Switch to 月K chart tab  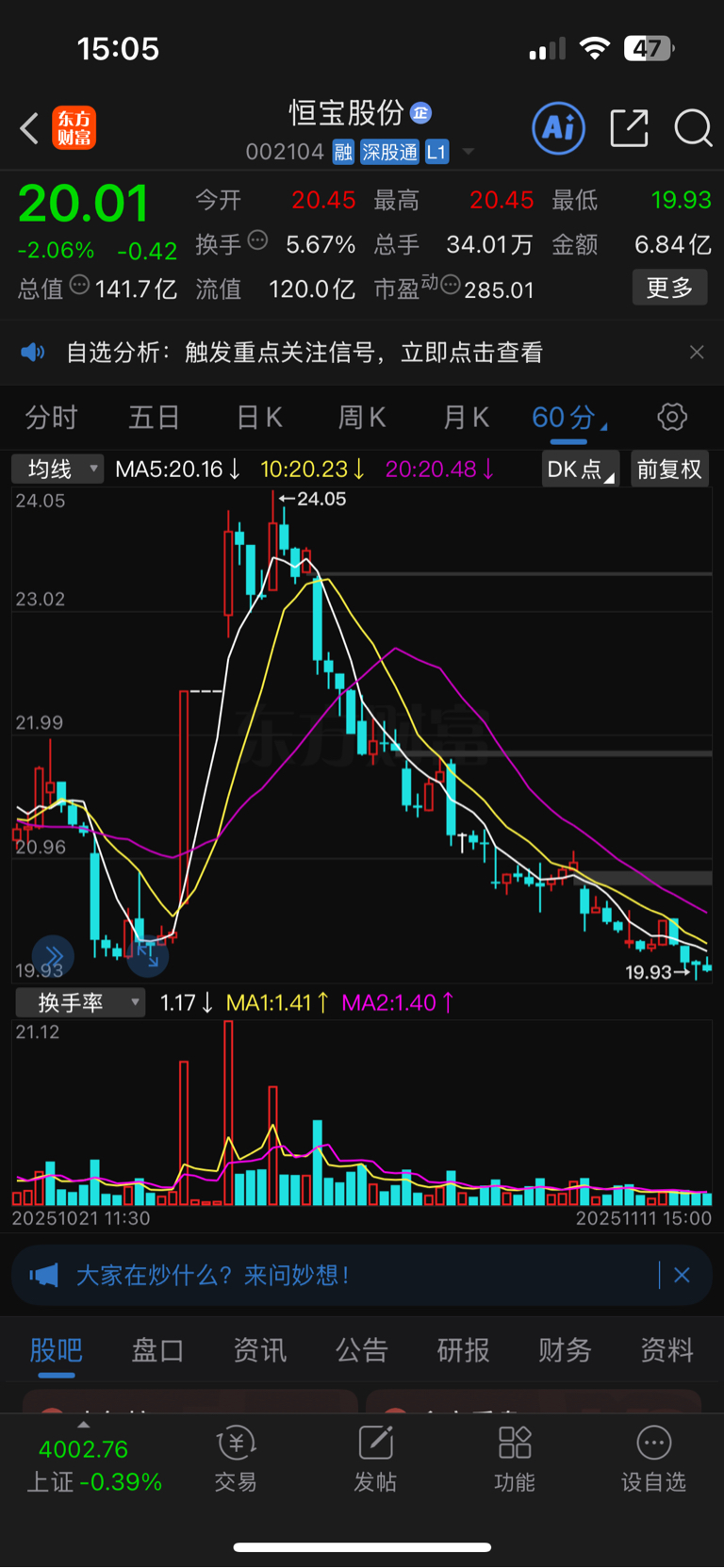tap(466, 417)
